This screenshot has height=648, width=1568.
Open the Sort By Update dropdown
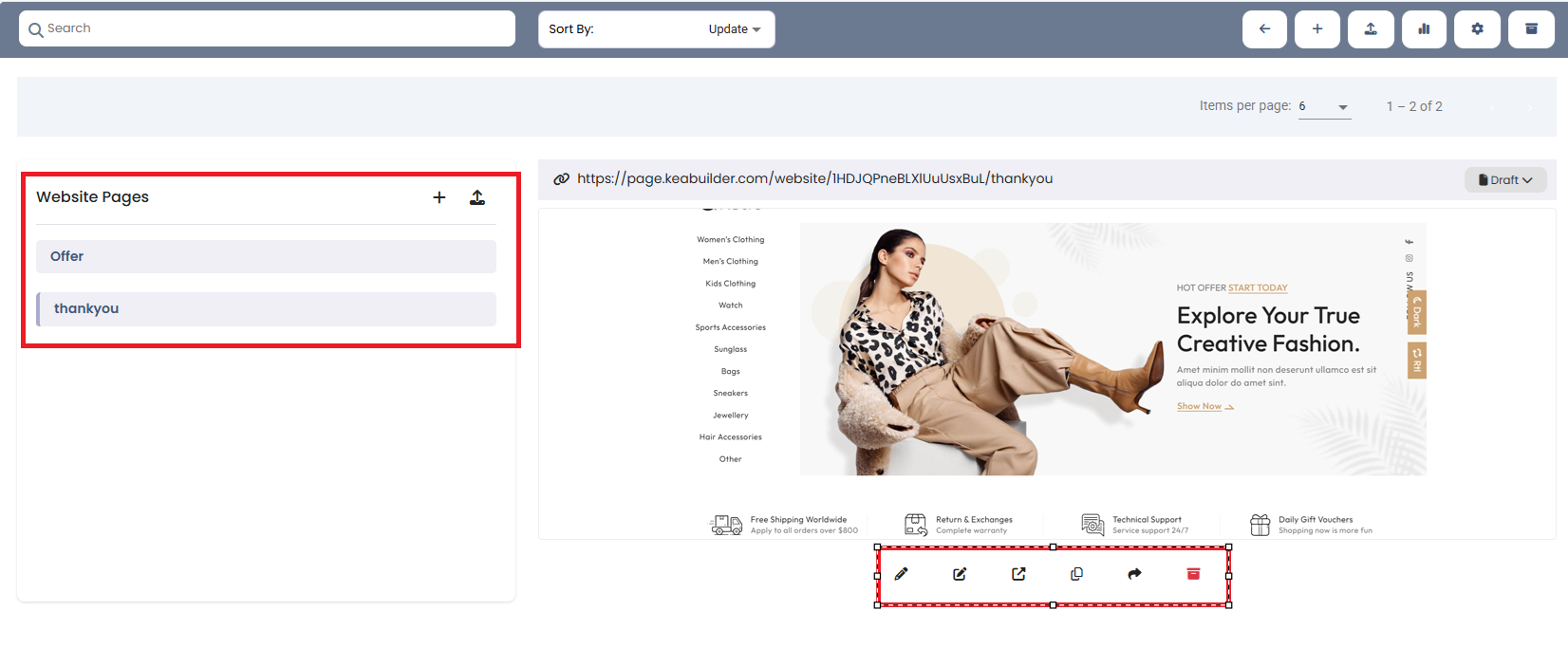coord(656,29)
